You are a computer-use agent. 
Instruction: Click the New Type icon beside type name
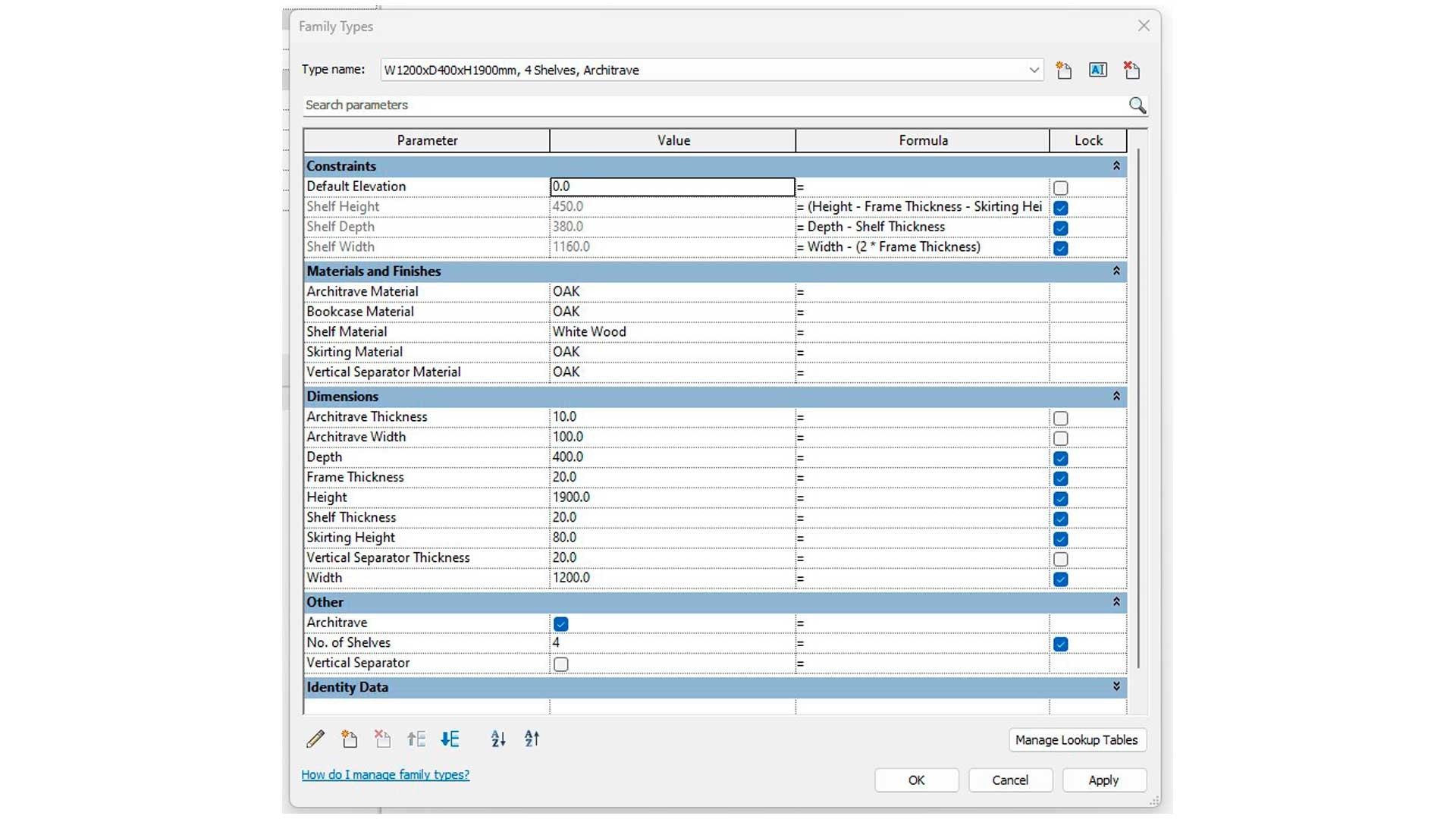1064,71
